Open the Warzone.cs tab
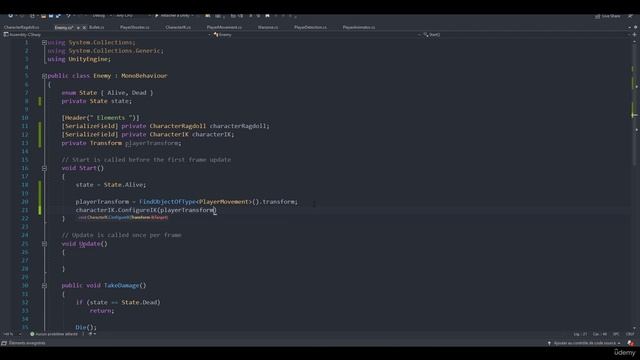The height and width of the screenshot is (360, 640). click(x=268, y=27)
